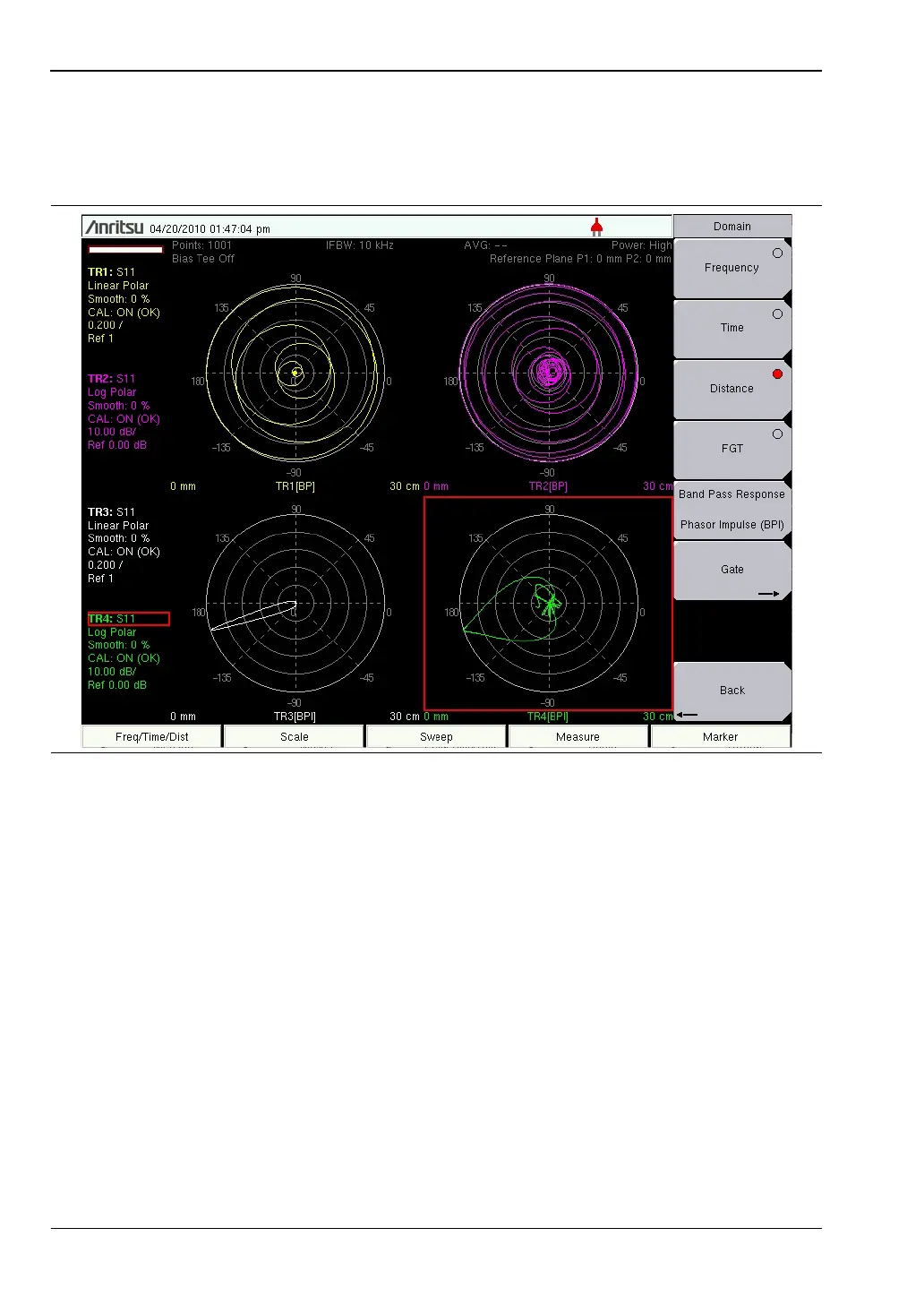
Task: Select the TR3: S11 trace label
Action: 111,512
